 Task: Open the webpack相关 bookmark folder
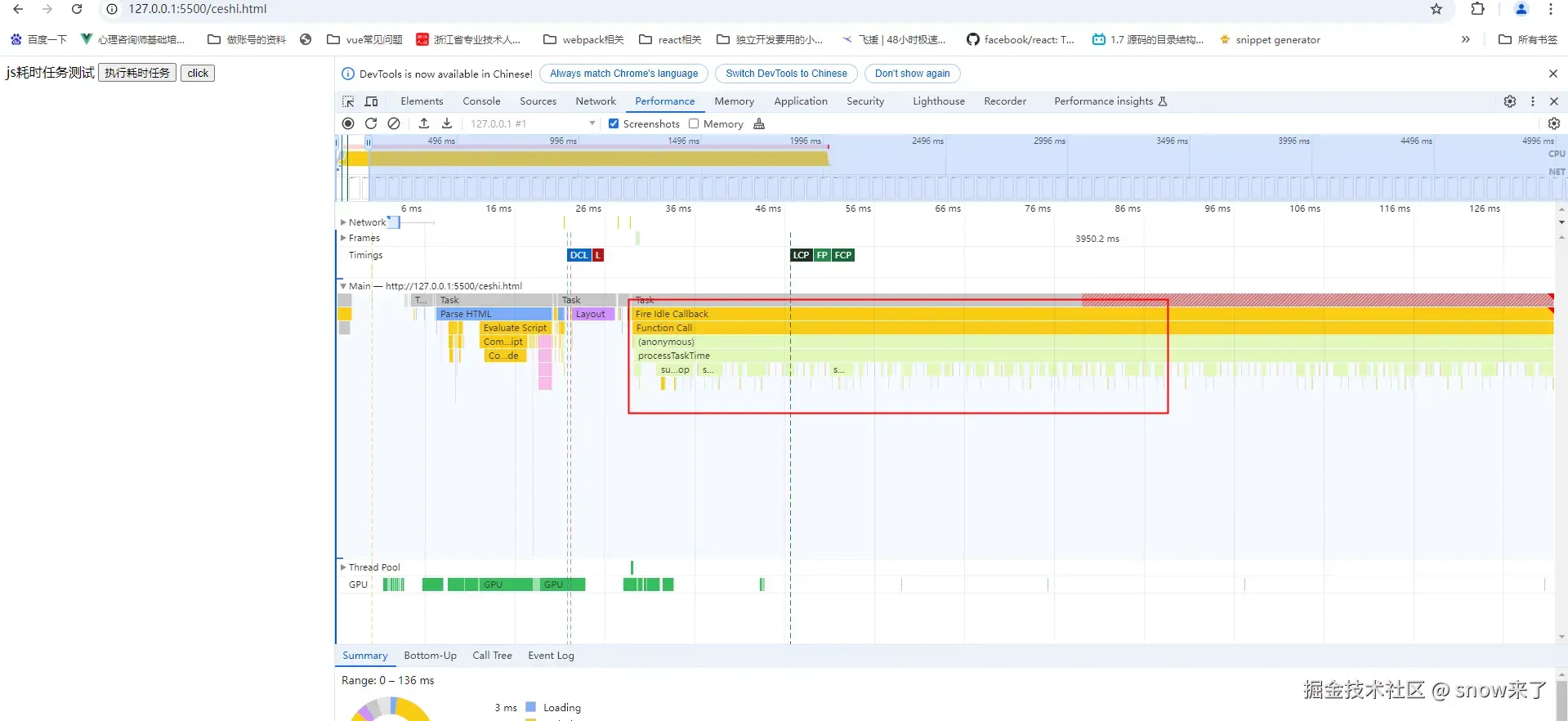[x=583, y=39]
